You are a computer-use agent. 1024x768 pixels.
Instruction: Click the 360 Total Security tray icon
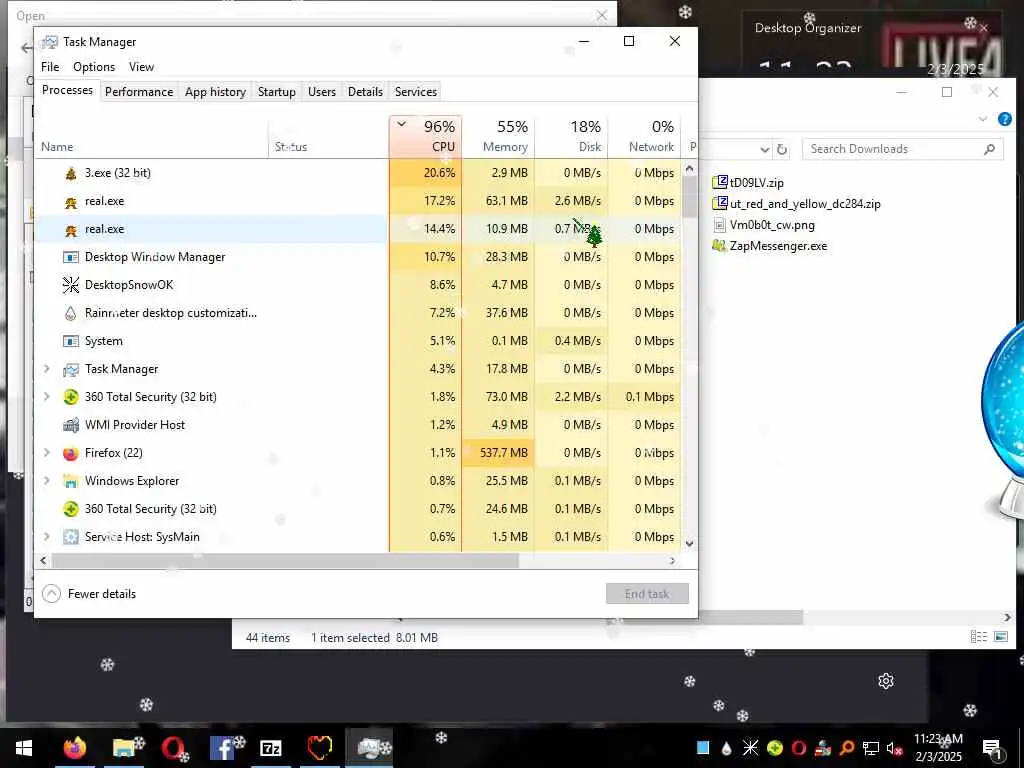pyautogui.click(x=775, y=748)
